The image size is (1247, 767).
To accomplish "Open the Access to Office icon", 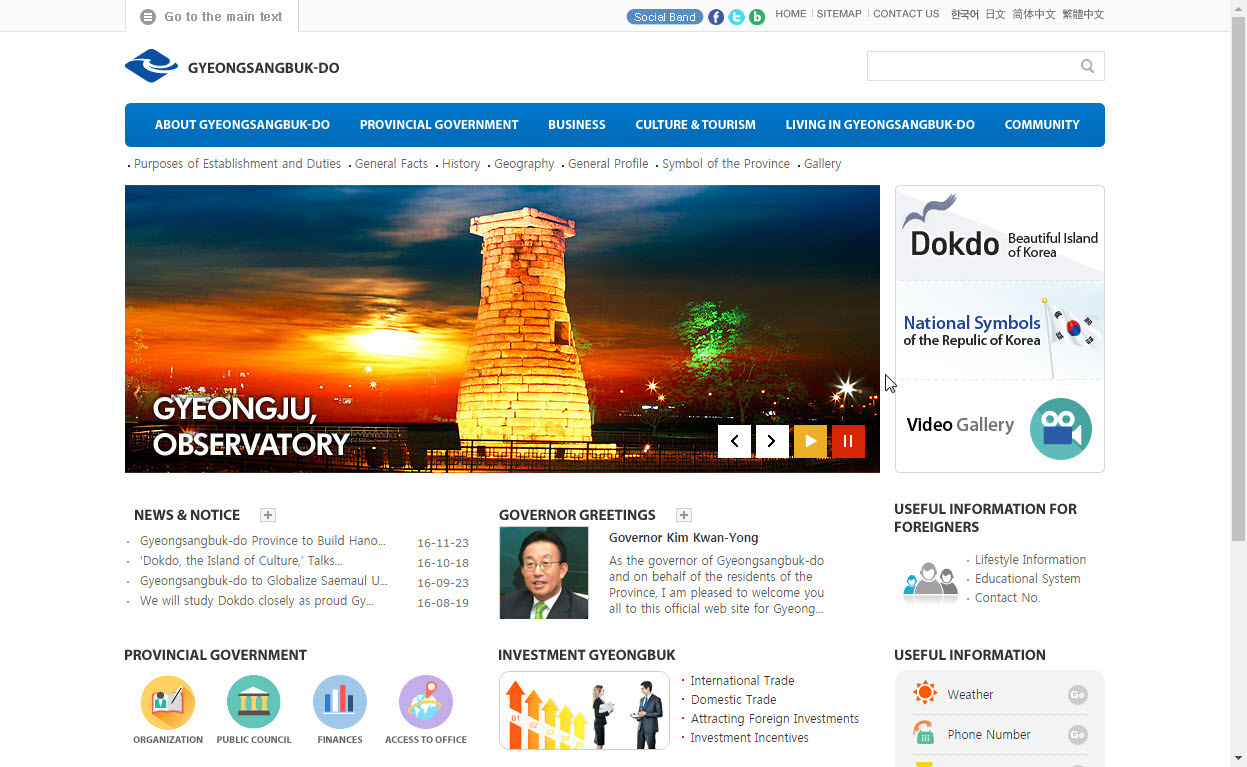I will pos(426,702).
